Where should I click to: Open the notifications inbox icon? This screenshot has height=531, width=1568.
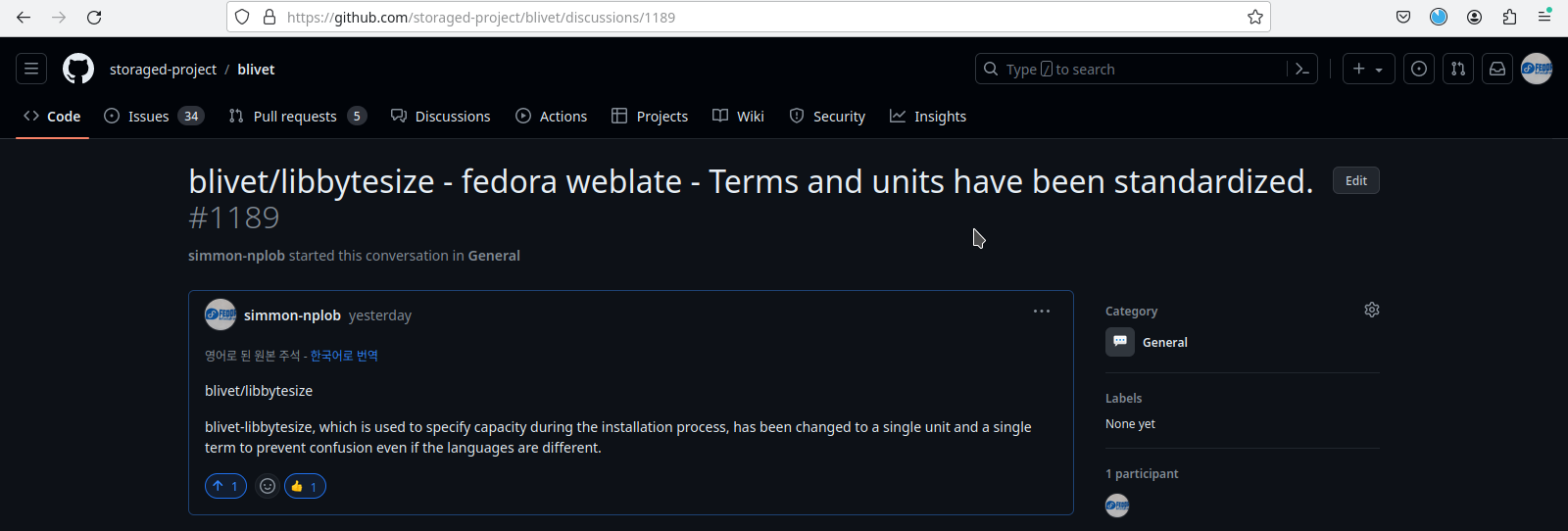click(x=1497, y=69)
